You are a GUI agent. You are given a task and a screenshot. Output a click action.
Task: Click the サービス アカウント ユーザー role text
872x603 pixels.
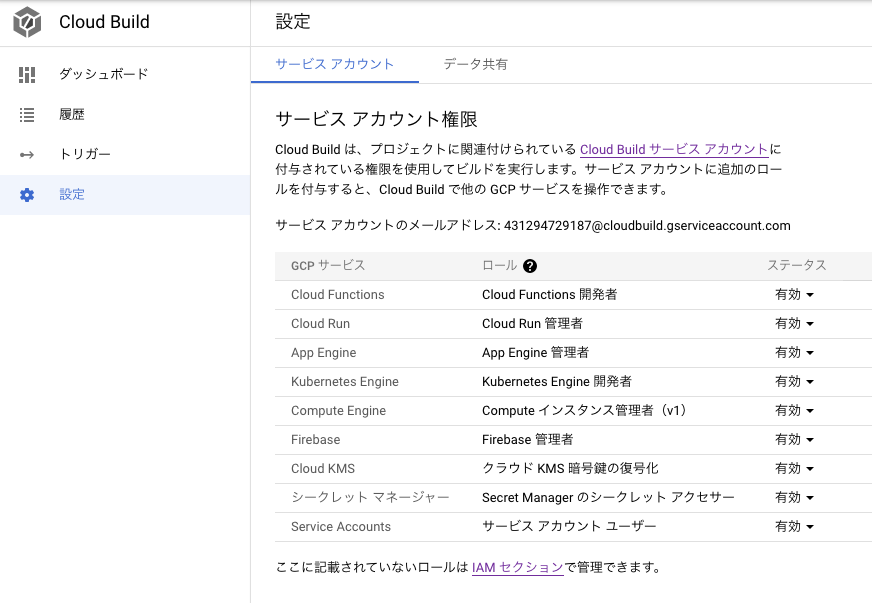click(569, 526)
